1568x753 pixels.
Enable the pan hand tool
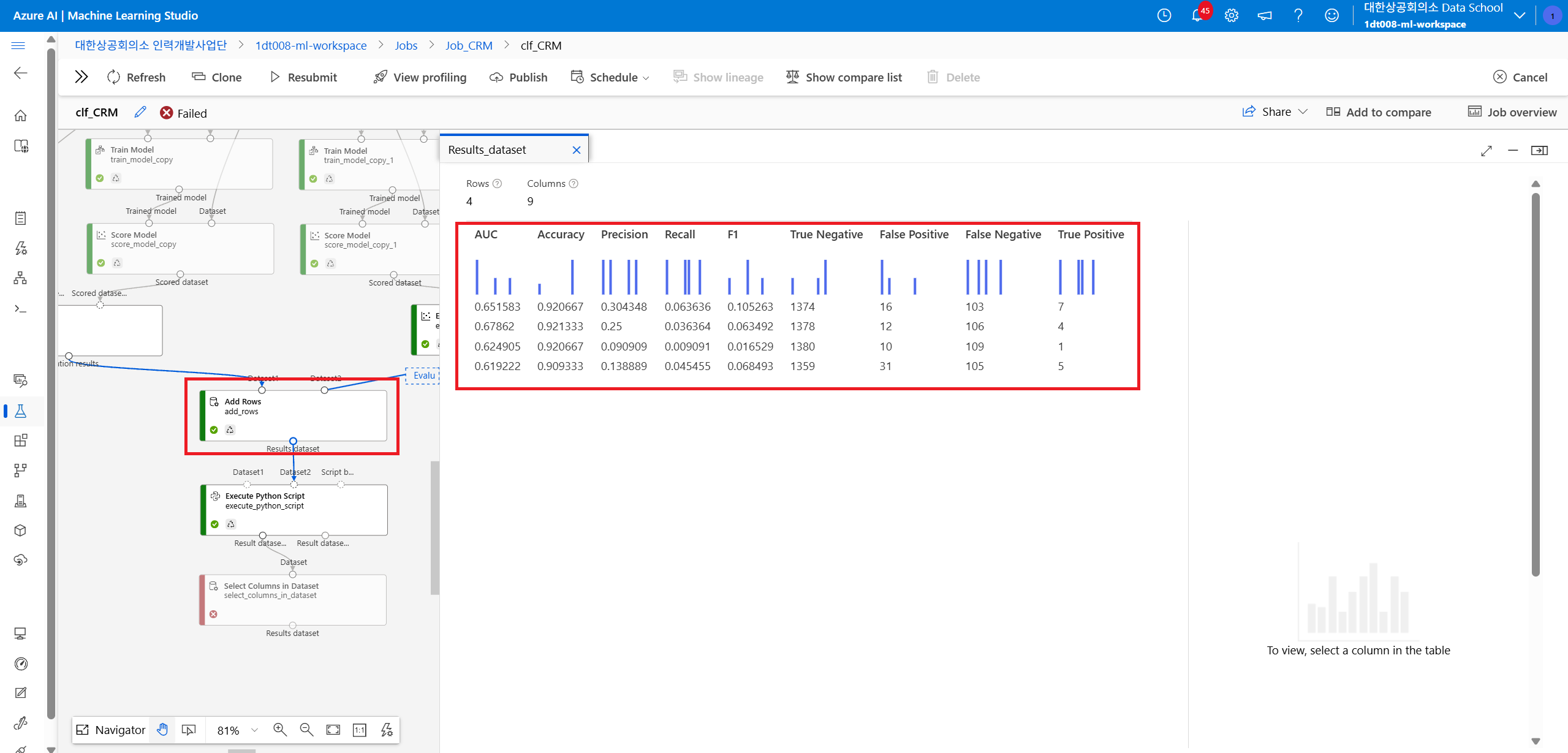pyautogui.click(x=162, y=729)
